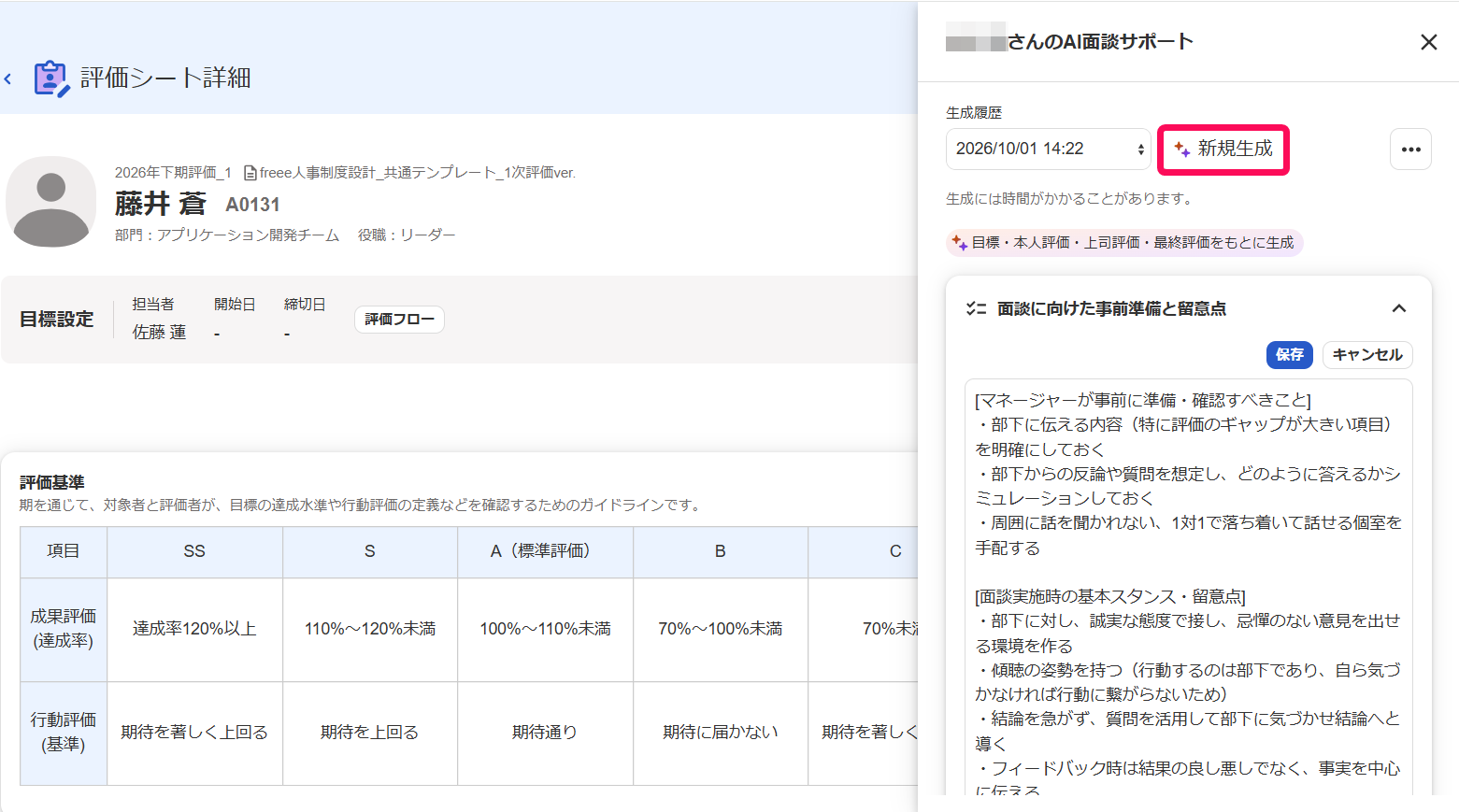Click the 期待を著しく上回る cell
The width and height of the screenshot is (1459, 812).
[x=194, y=734]
